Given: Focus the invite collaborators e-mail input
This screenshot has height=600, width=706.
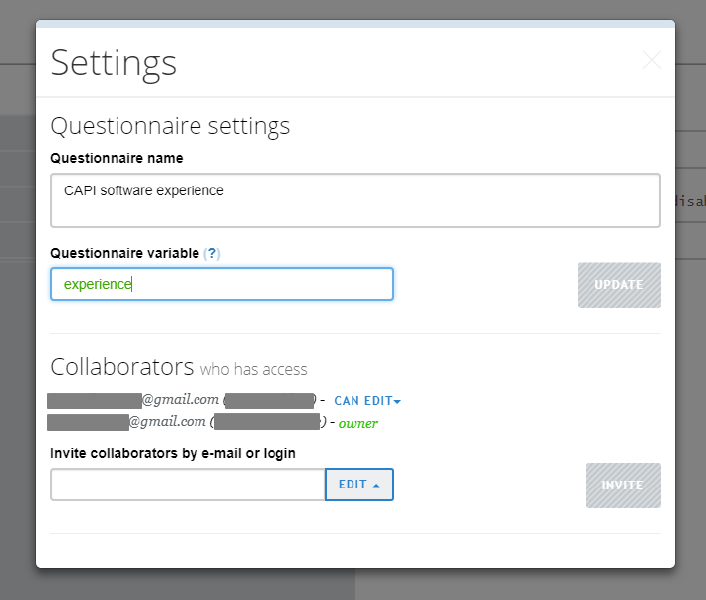Looking at the screenshot, I should [188, 485].
